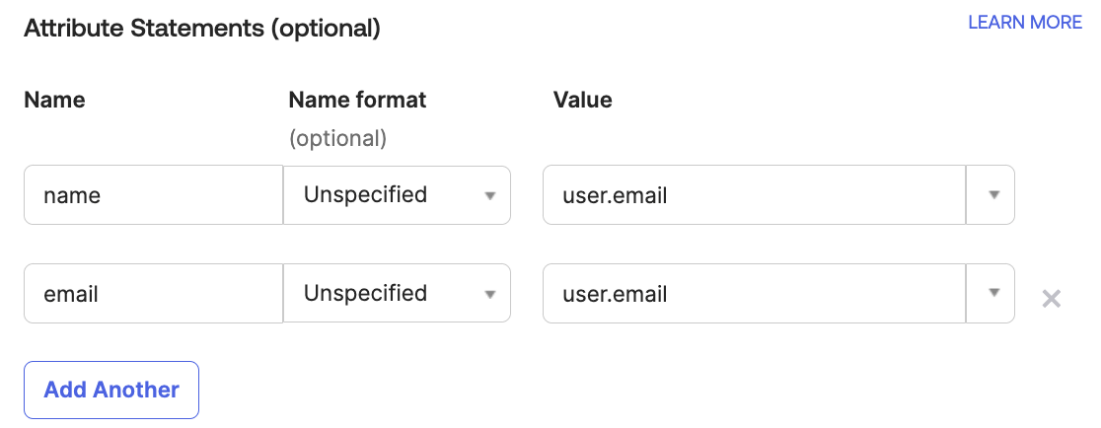This screenshot has height=428, width=1101.
Task: Remove the email attribute statement row
Action: coord(1051,298)
